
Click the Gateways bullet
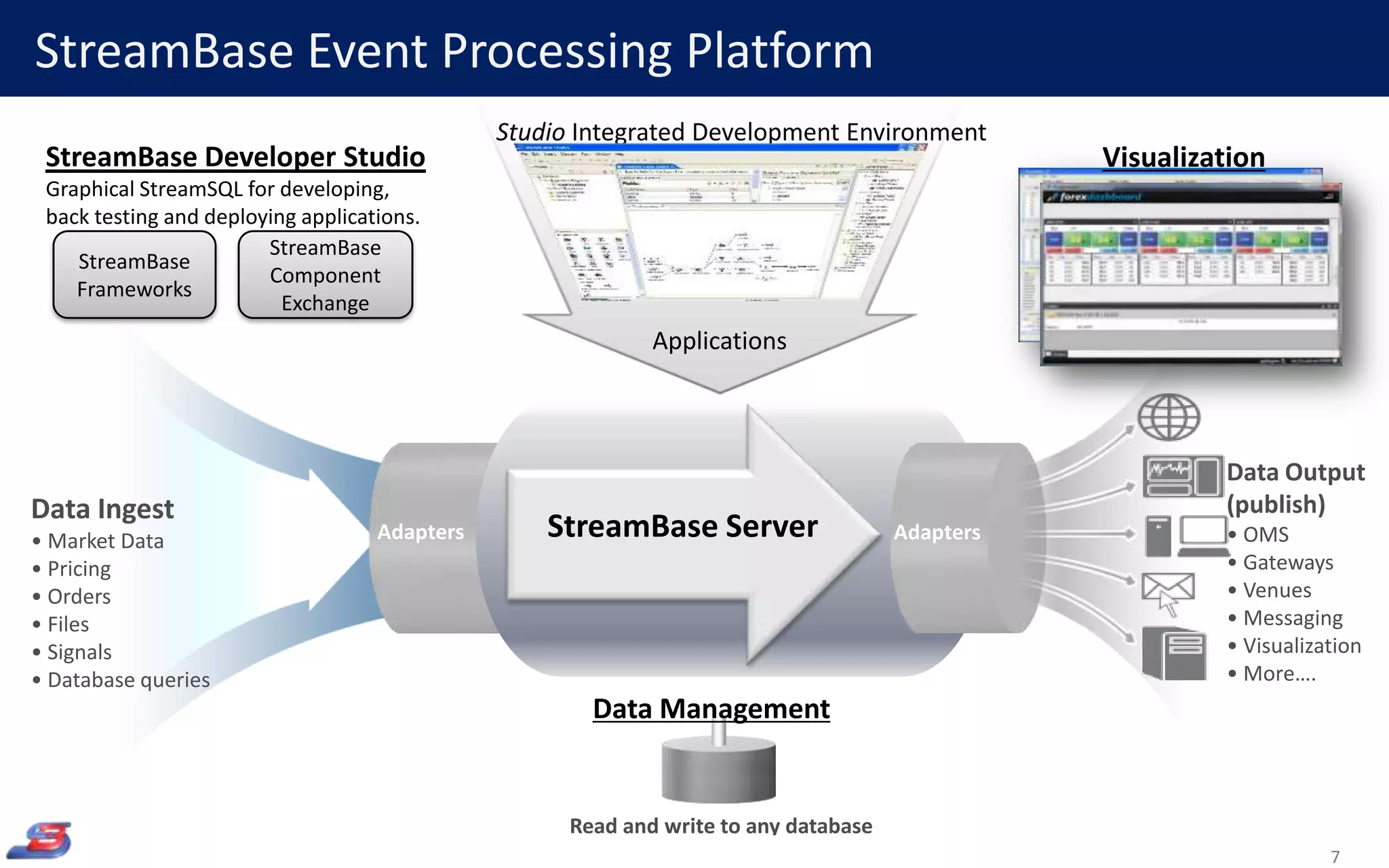click(1281, 563)
